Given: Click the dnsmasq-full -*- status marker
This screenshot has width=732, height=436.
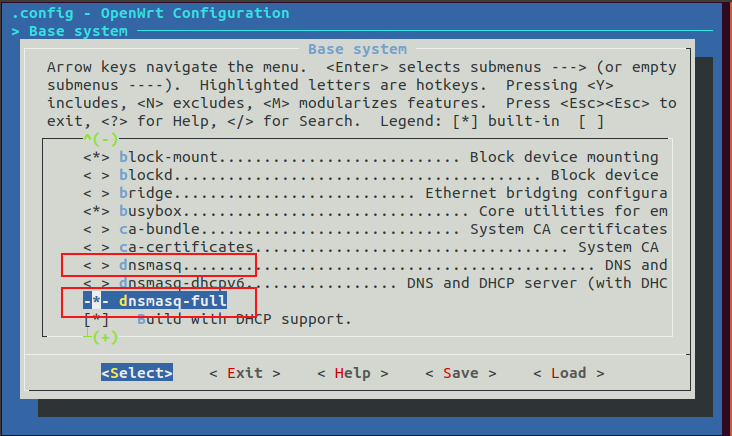Looking at the screenshot, I should tap(96, 301).
